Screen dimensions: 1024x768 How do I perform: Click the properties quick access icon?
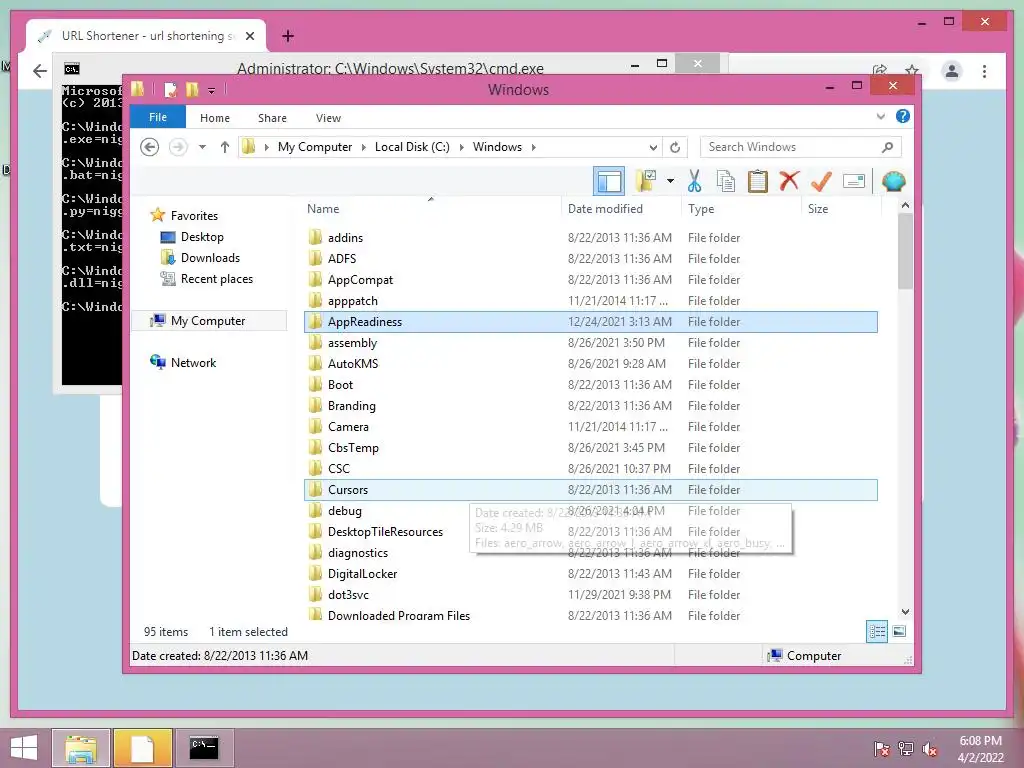[x=170, y=89]
